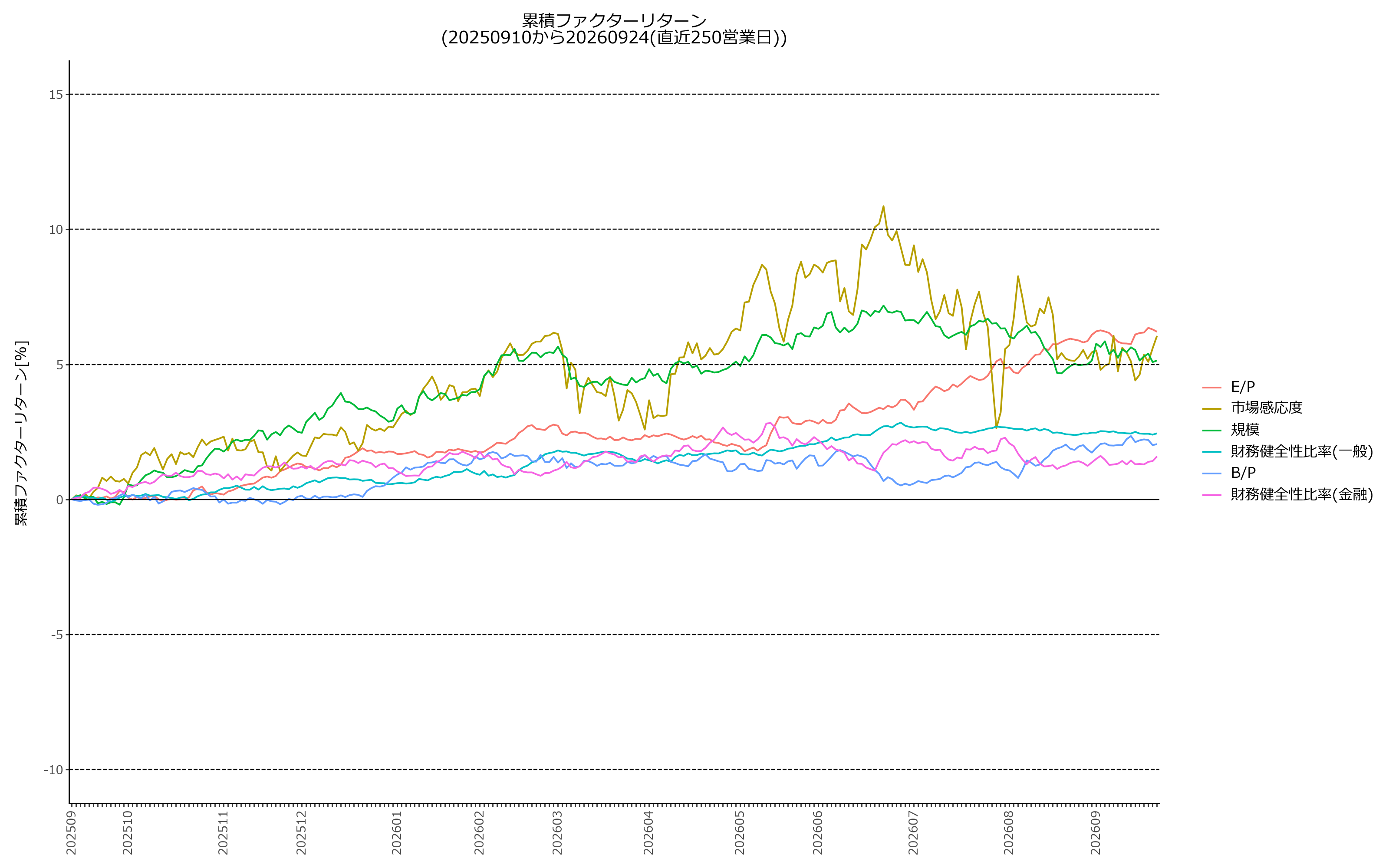Click the y-axis label -10

point(53,770)
